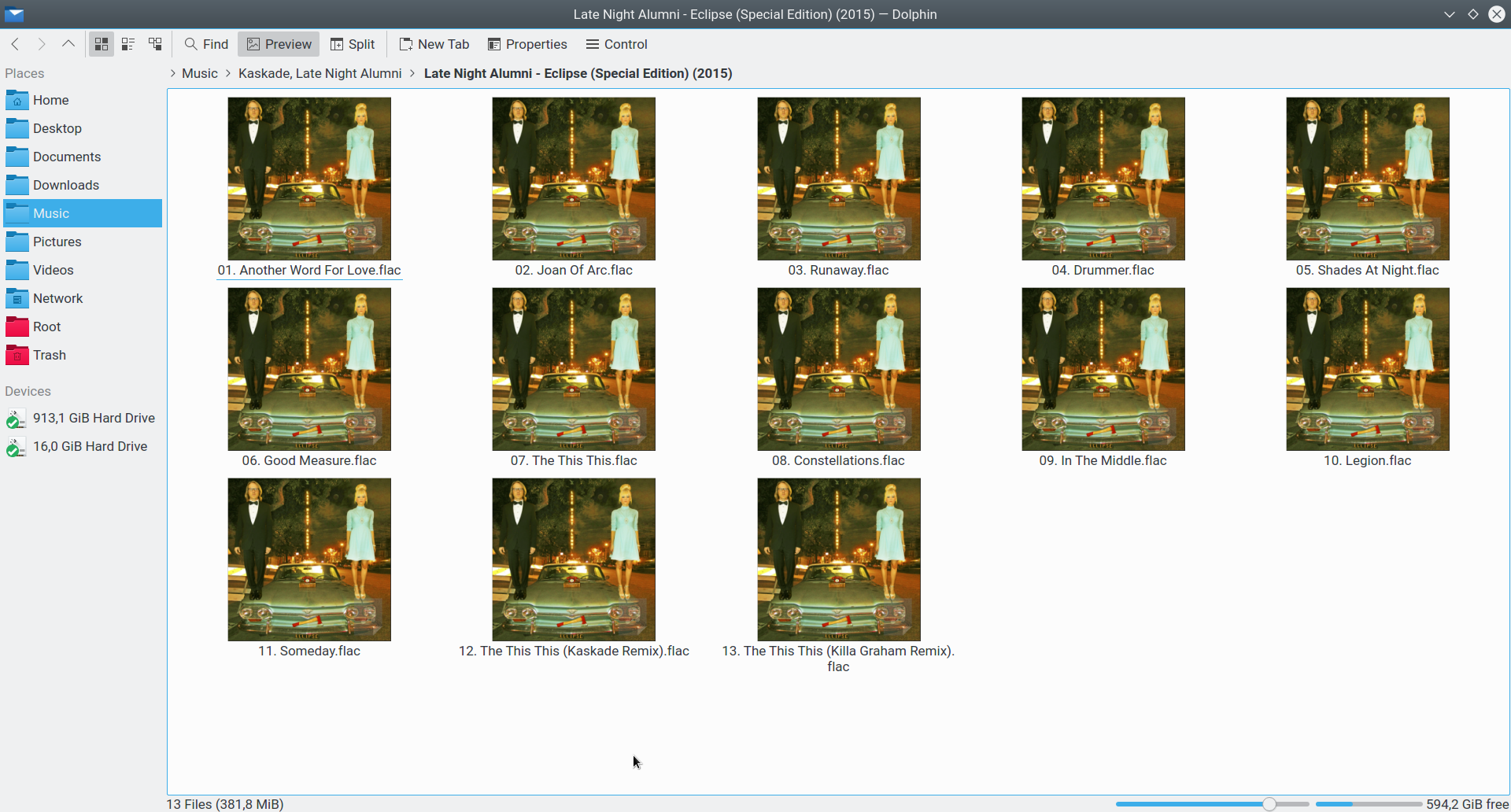Go forward with the right arrow
The width and height of the screenshot is (1511, 812).
click(42, 44)
